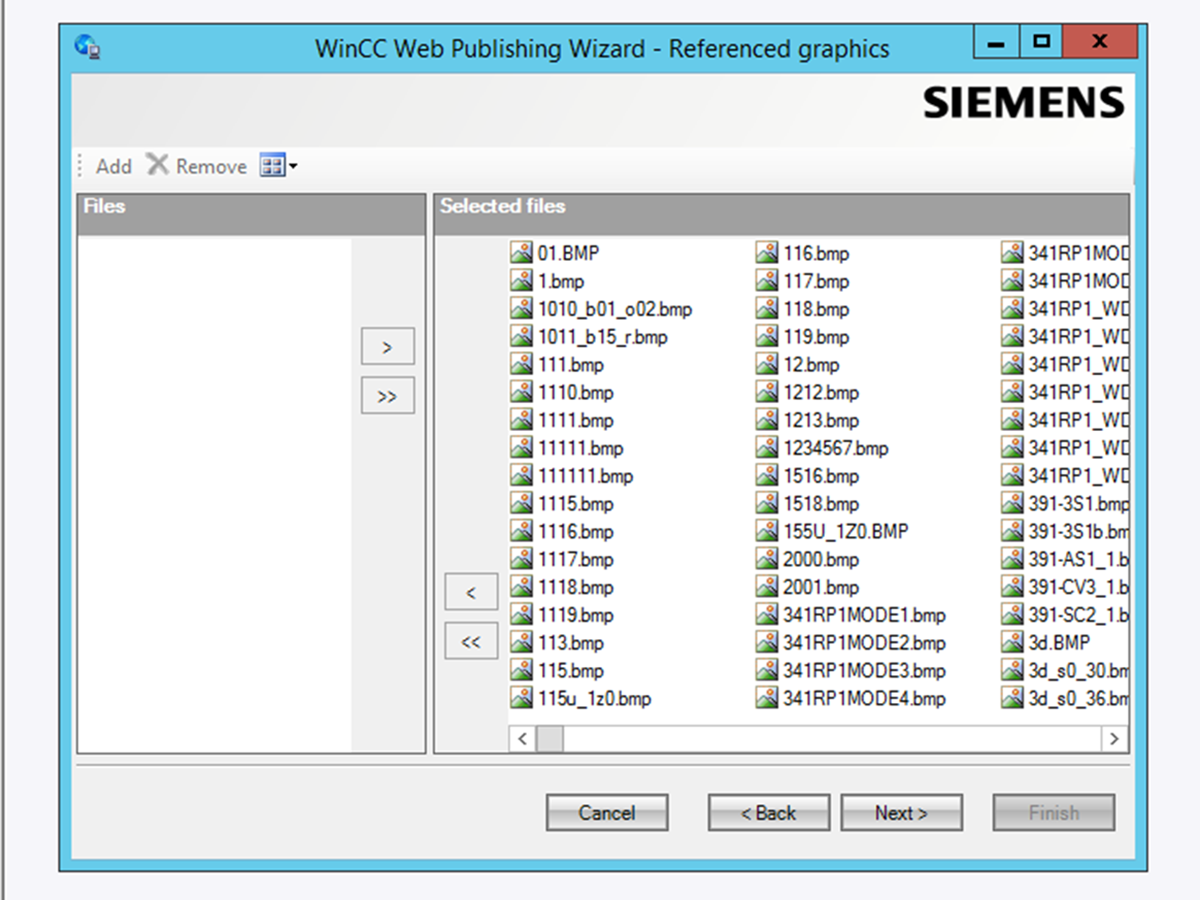1200x900 pixels.
Task: Click the wizard icon in title bar
Action: coord(89,47)
